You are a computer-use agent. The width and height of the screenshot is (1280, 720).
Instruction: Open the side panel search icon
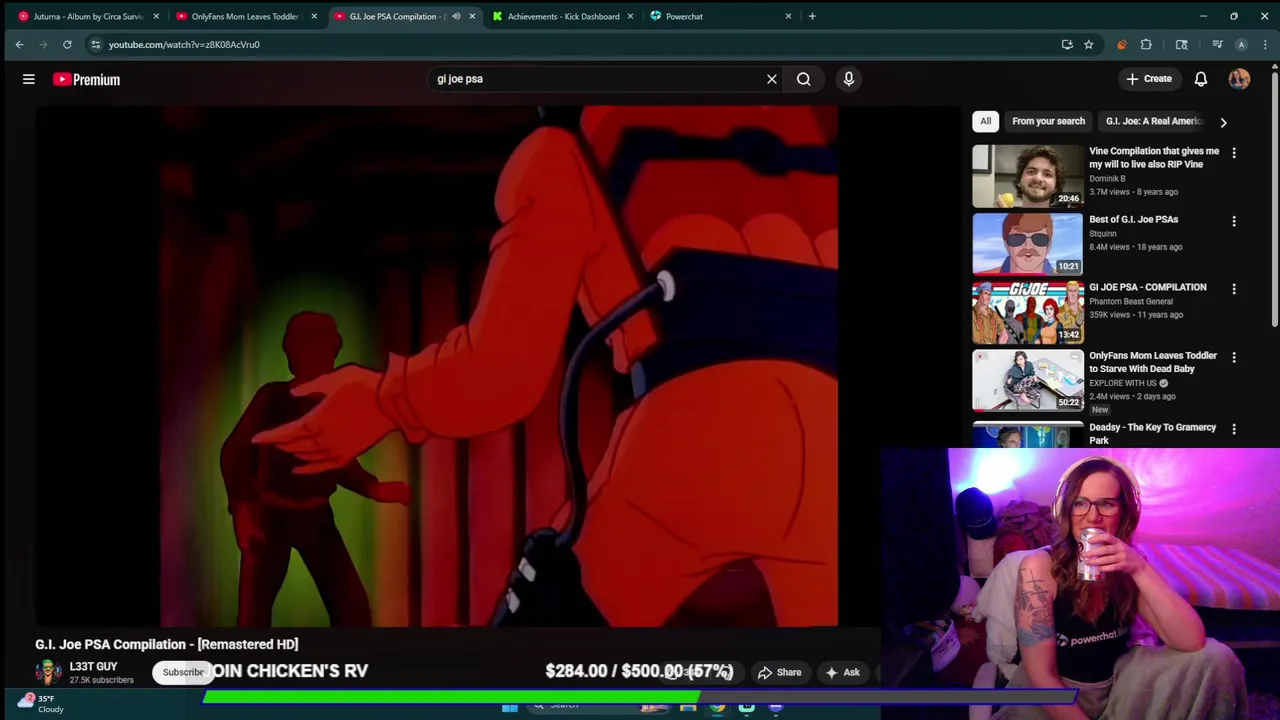click(1182, 44)
